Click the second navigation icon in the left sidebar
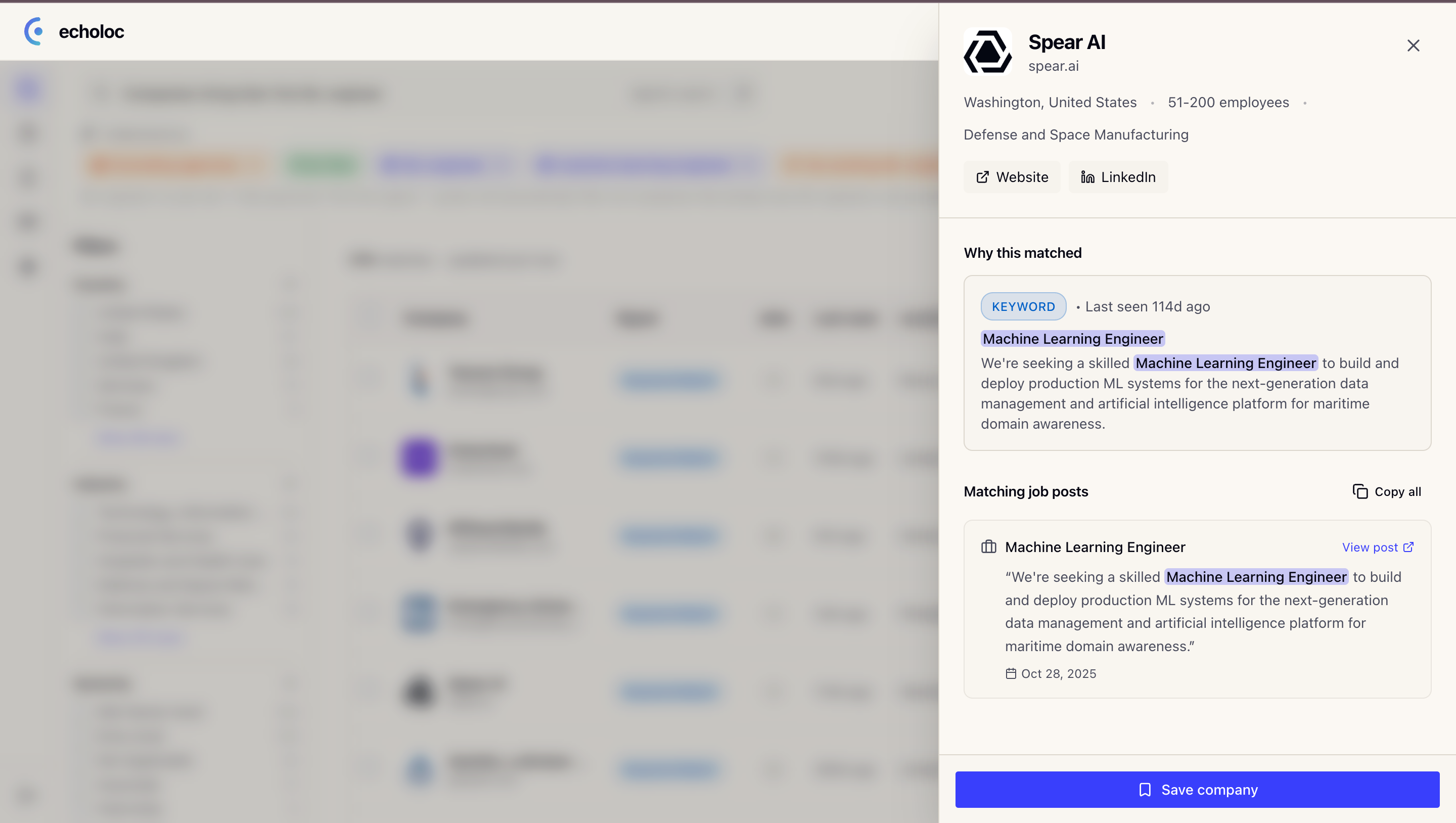The image size is (1456, 823). coord(27,133)
